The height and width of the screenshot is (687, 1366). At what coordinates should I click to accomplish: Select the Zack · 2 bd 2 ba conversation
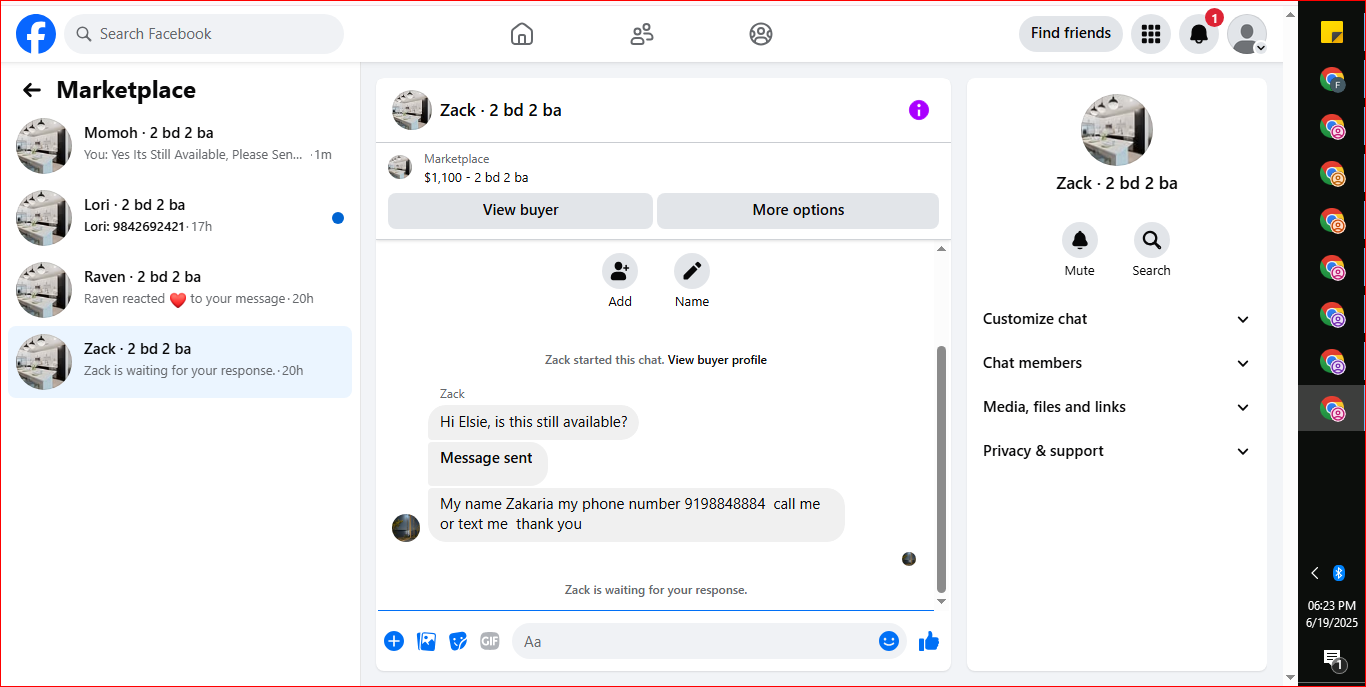(x=180, y=362)
